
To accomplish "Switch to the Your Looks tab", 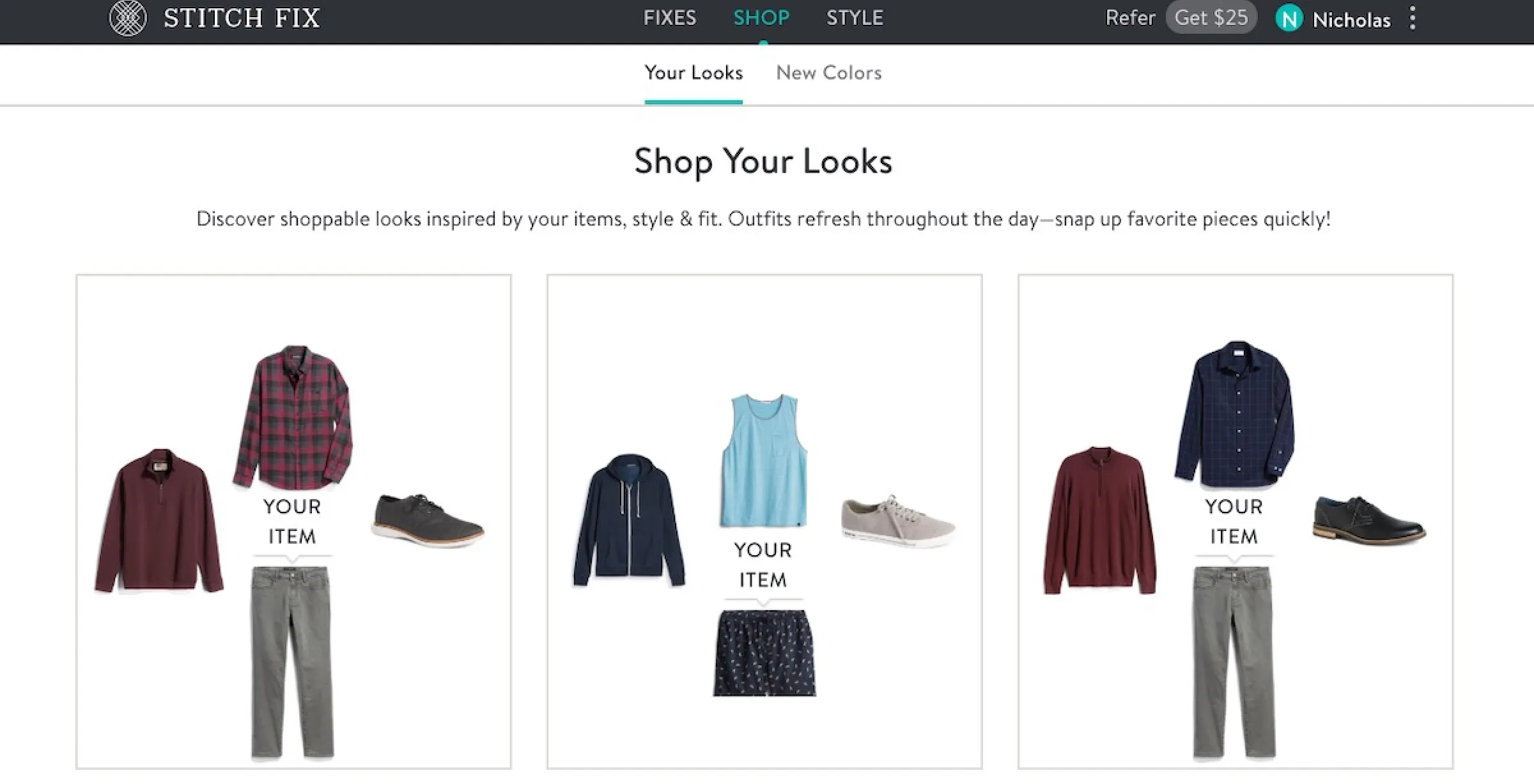I will click(x=693, y=73).
